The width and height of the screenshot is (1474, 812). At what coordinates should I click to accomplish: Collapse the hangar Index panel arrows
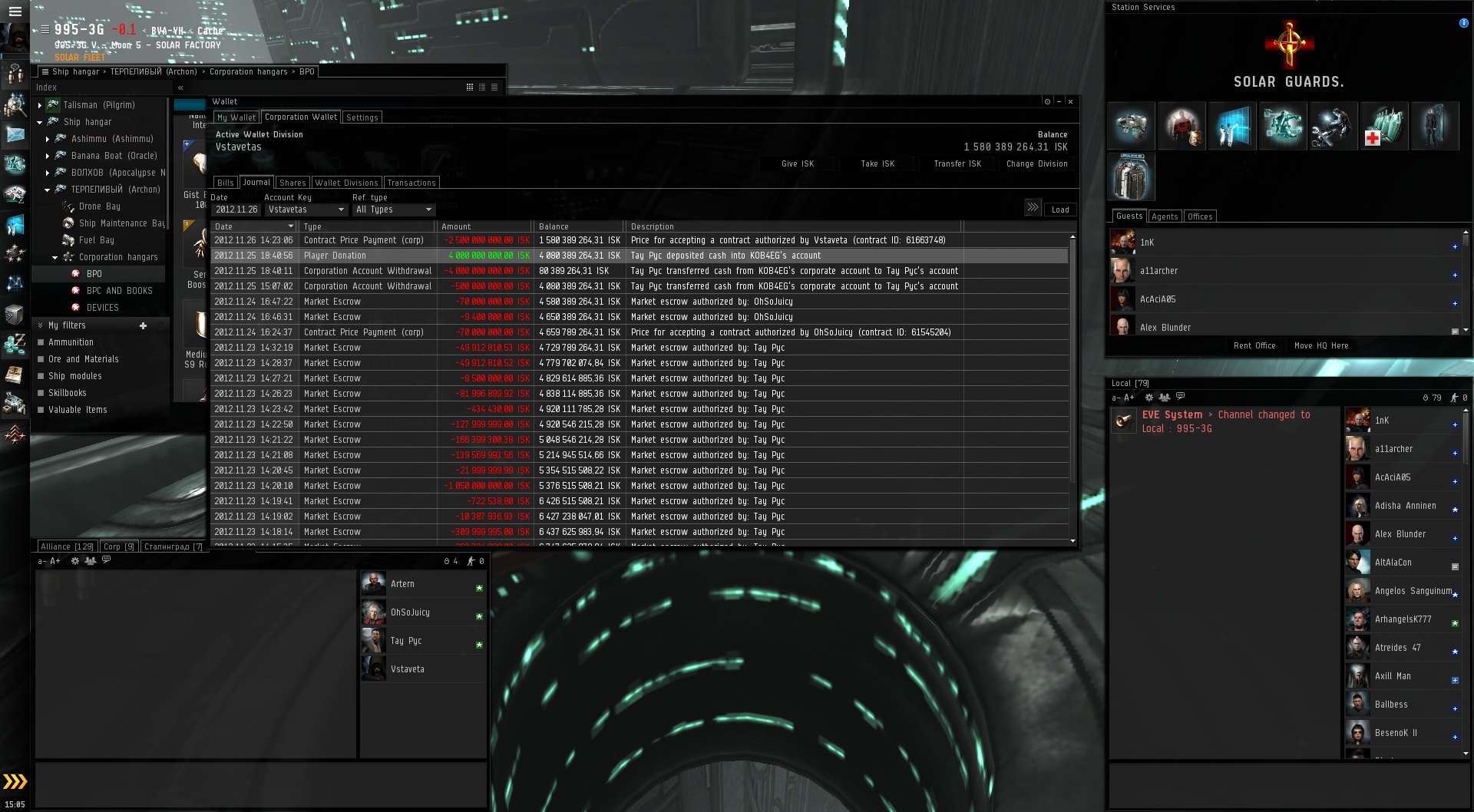click(180, 88)
